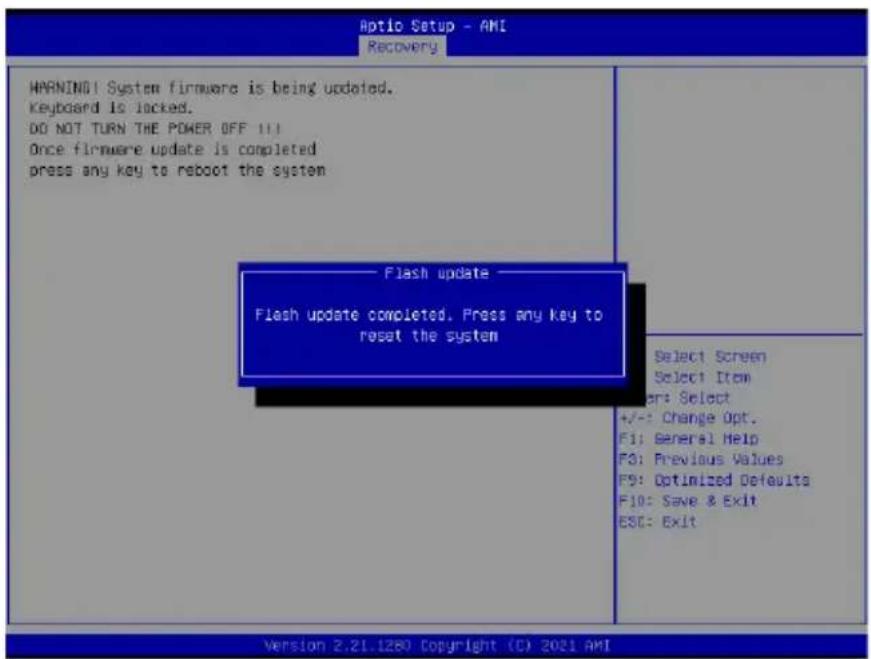
Task: Click the 'press any key to reboot the system' line
Action: (x=177, y=170)
